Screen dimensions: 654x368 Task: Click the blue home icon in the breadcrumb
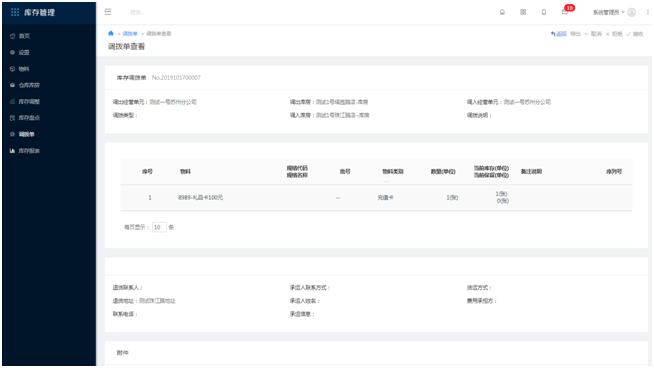tap(111, 33)
